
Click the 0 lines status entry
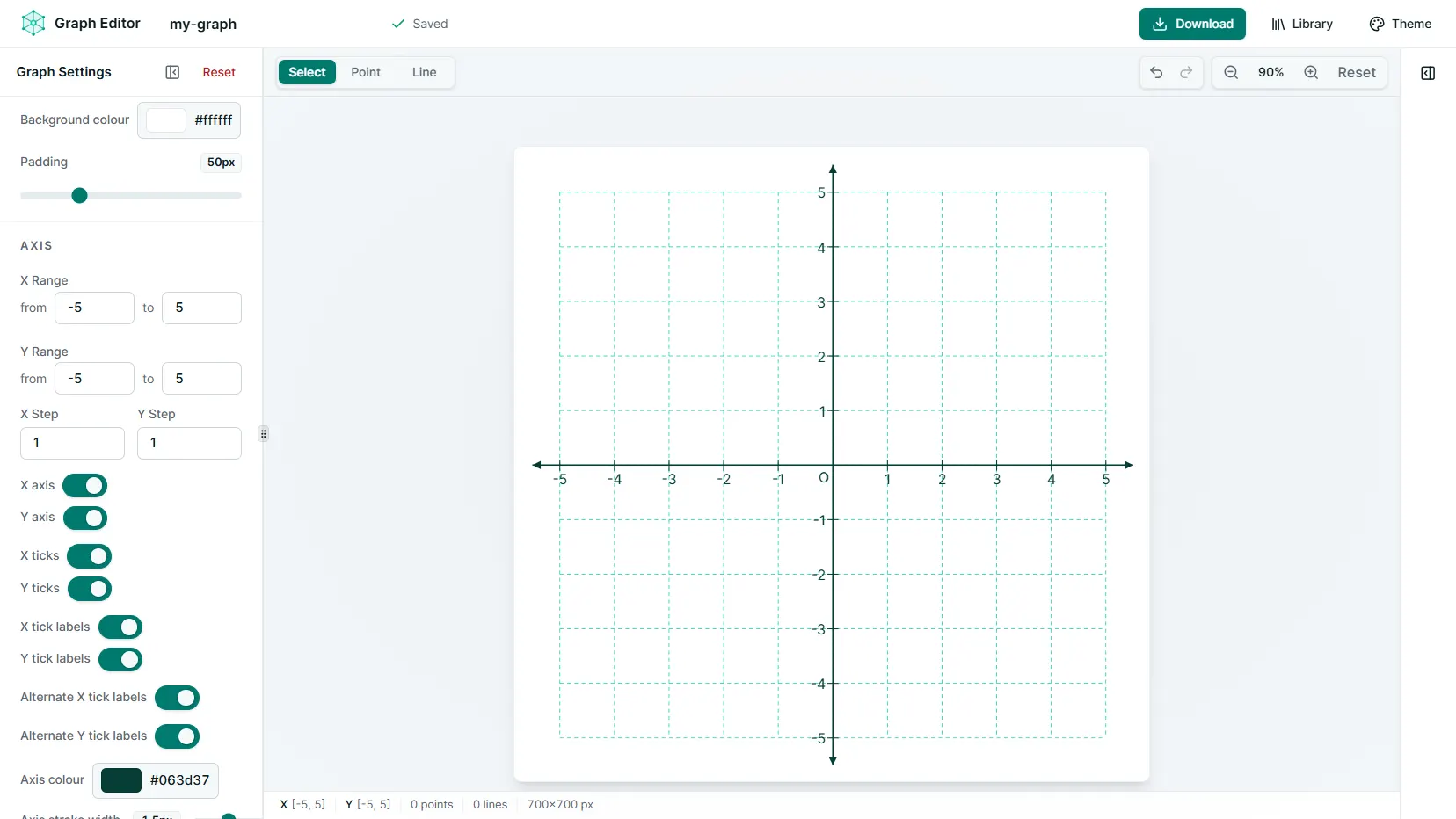tap(490, 804)
